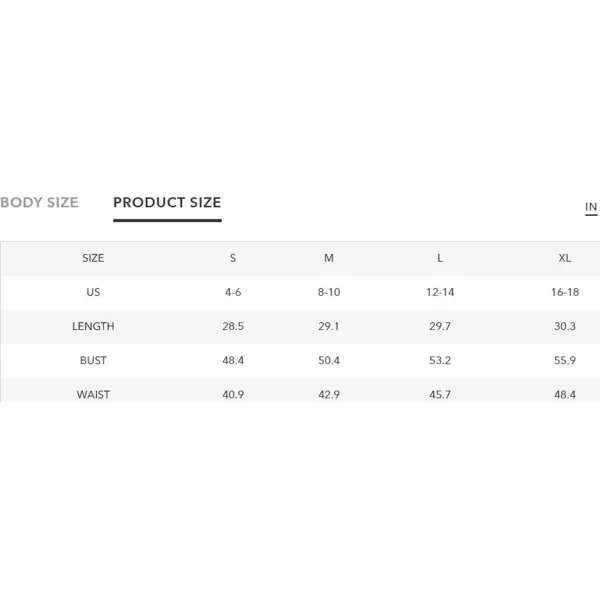The width and height of the screenshot is (600, 600).
Task: Click the 55.9 bust value for XL
Action: [565, 360]
